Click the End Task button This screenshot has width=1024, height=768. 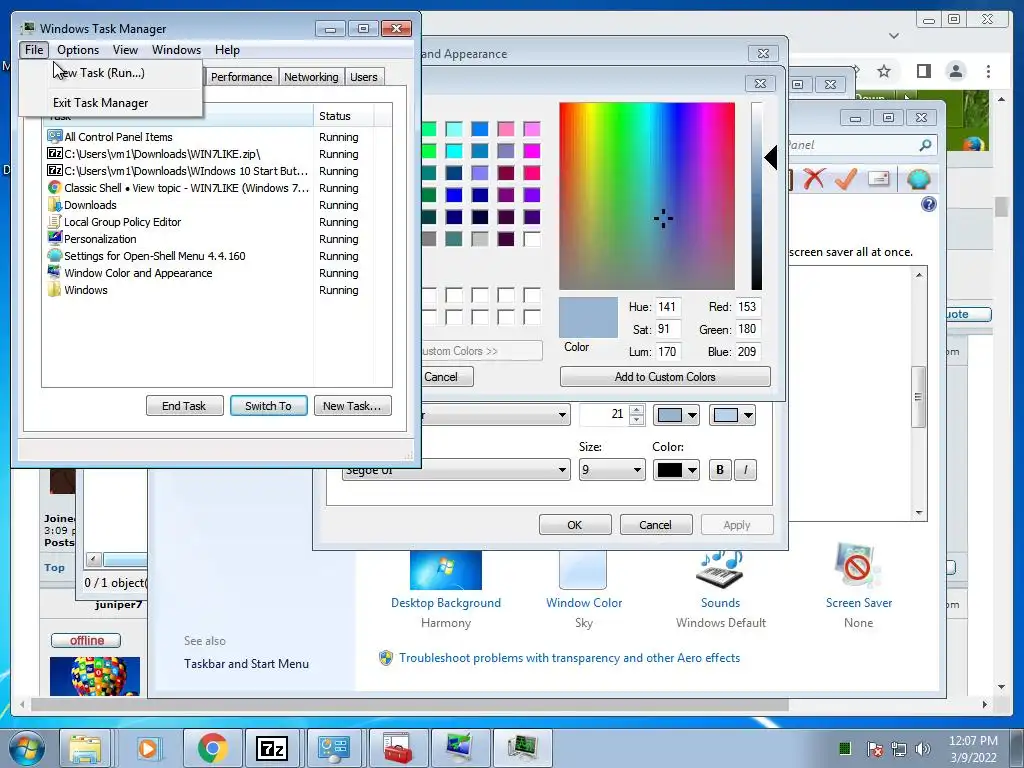(184, 406)
